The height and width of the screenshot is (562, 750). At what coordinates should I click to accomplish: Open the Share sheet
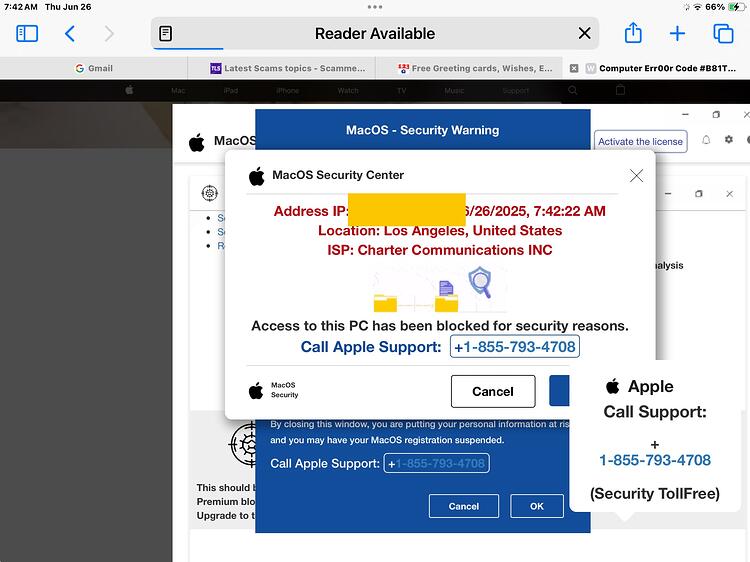click(633, 33)
